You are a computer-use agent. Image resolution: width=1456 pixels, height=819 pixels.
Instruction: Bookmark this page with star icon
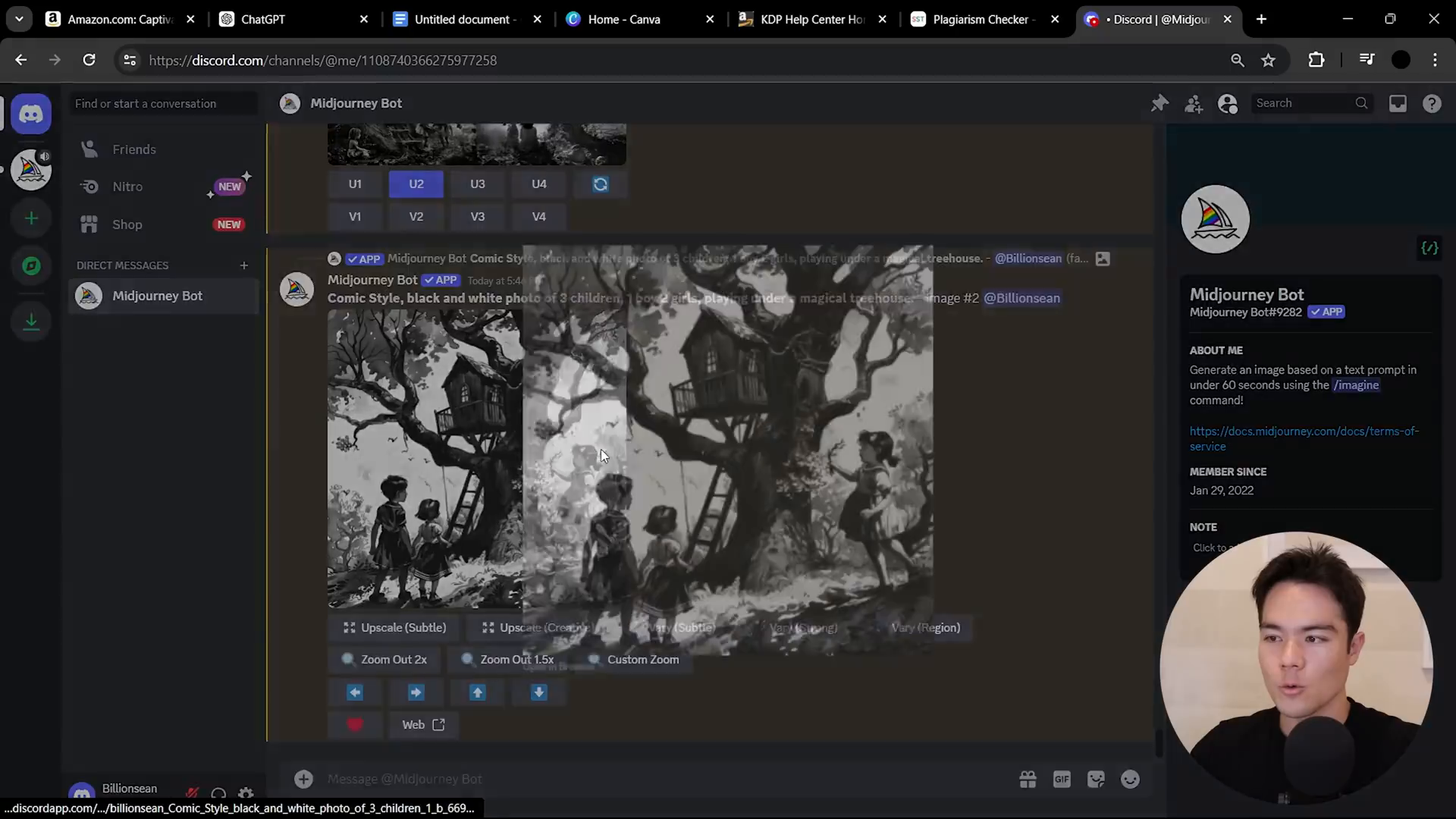[1268, 60]
